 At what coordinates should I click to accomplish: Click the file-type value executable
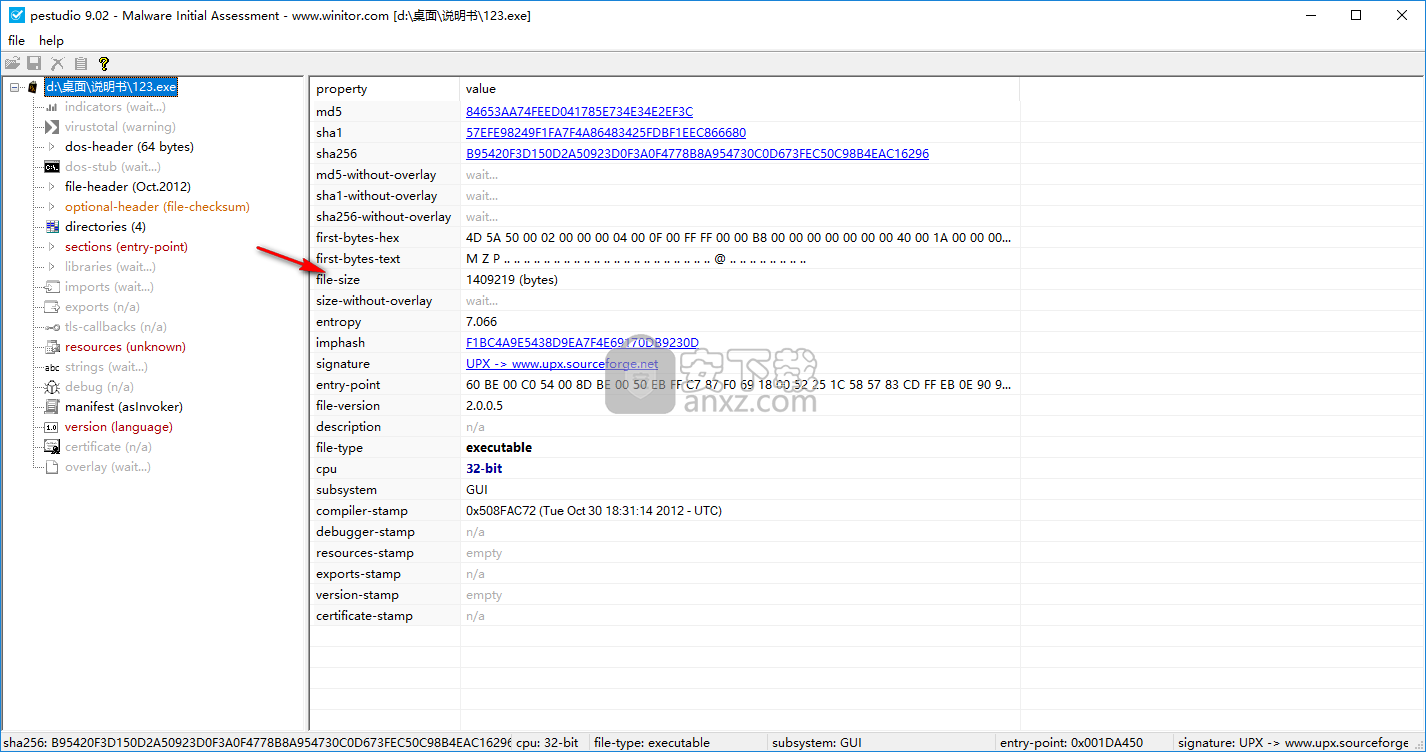[499, 448]
